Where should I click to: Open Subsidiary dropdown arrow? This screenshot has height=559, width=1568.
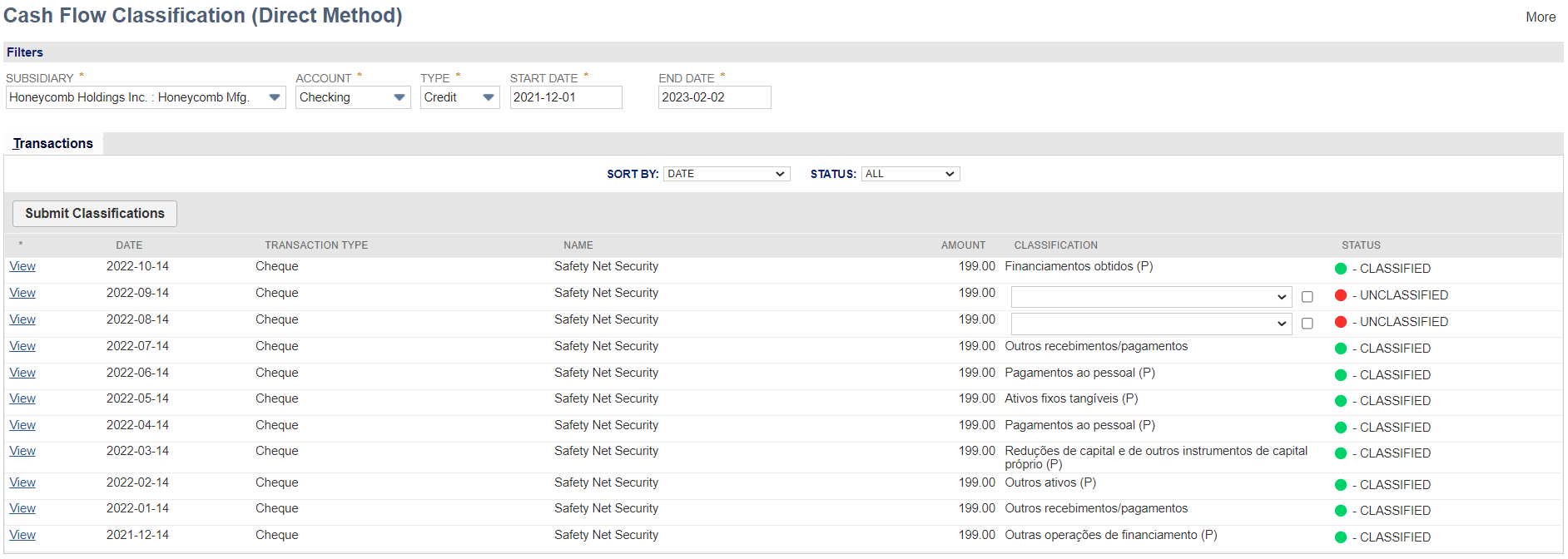pyautogui.click(x=275, y=97)
